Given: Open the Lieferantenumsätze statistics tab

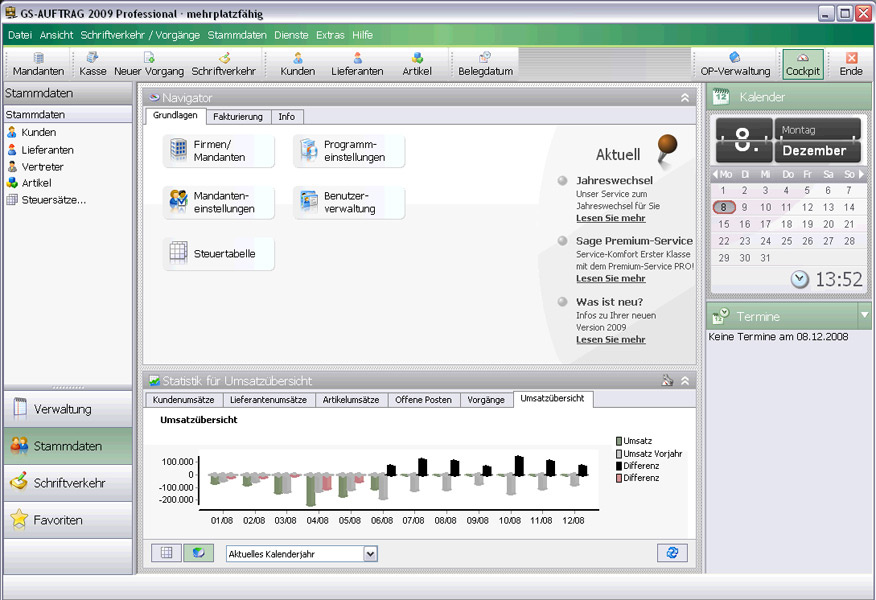Looking at the screenshot, I should tap(268, 400).
